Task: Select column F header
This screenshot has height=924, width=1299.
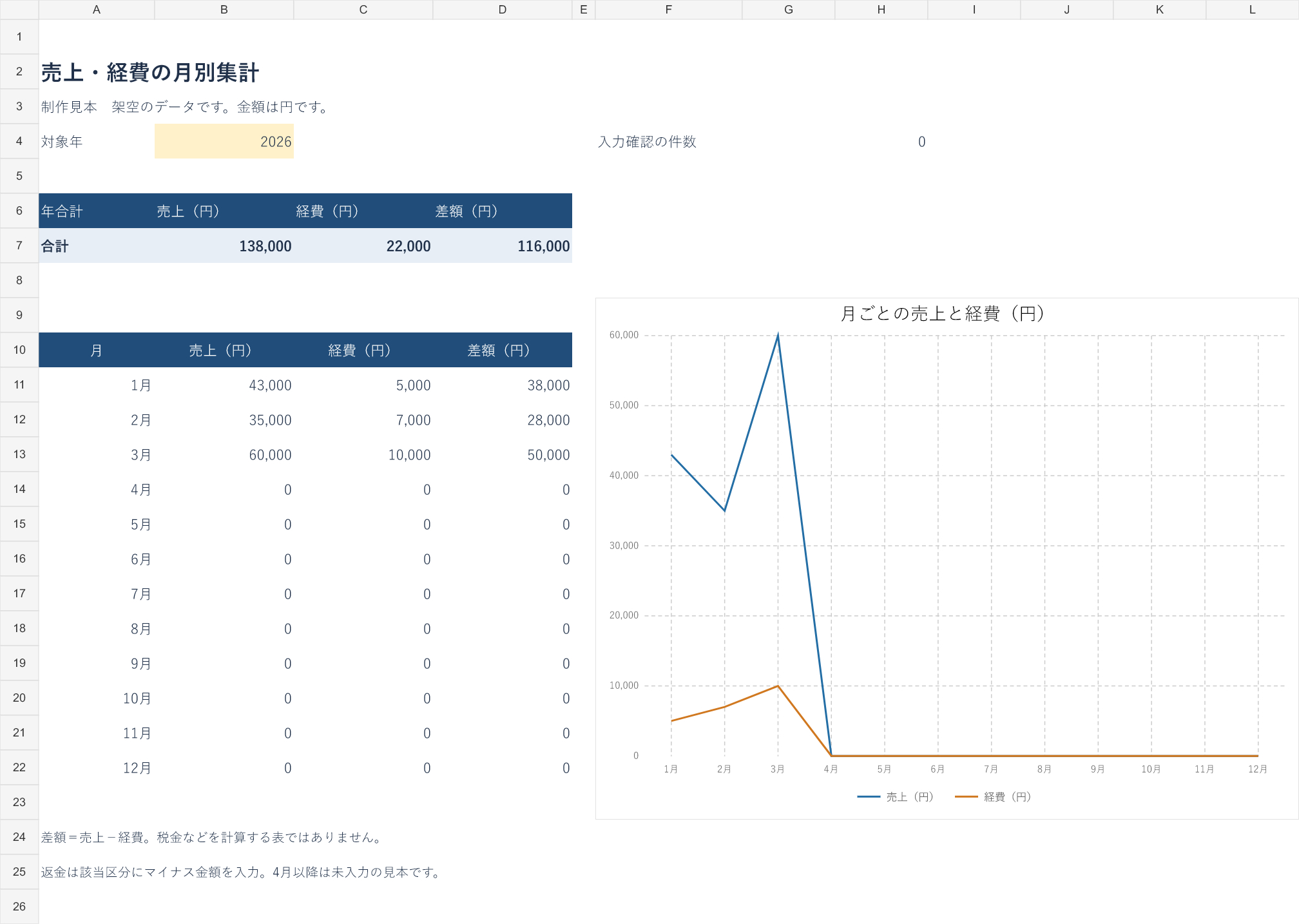Action: (x=668, y=10)
